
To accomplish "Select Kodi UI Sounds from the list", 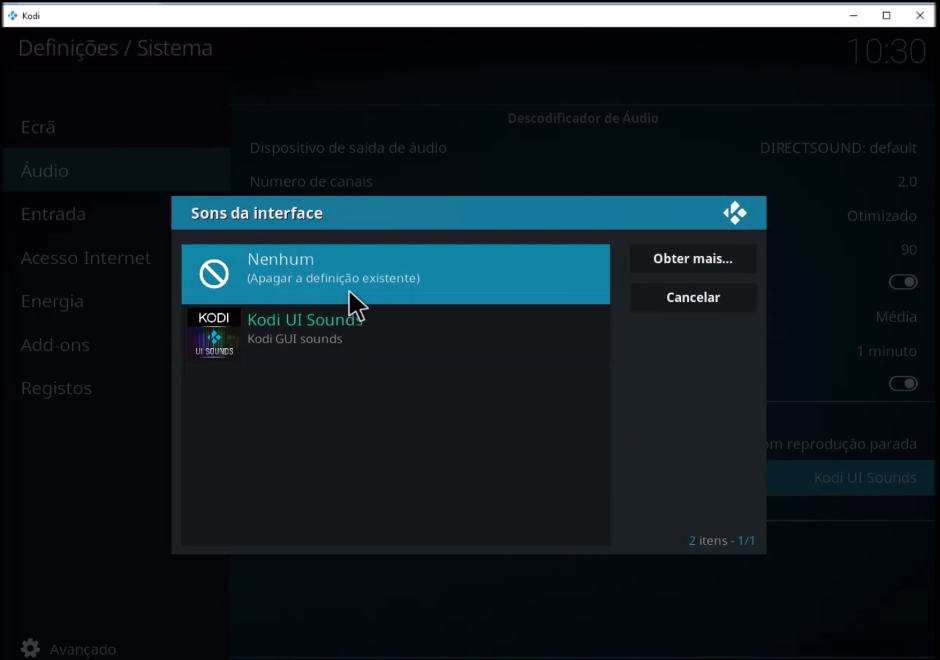I will pyautogui.click(x=394, y=330).
